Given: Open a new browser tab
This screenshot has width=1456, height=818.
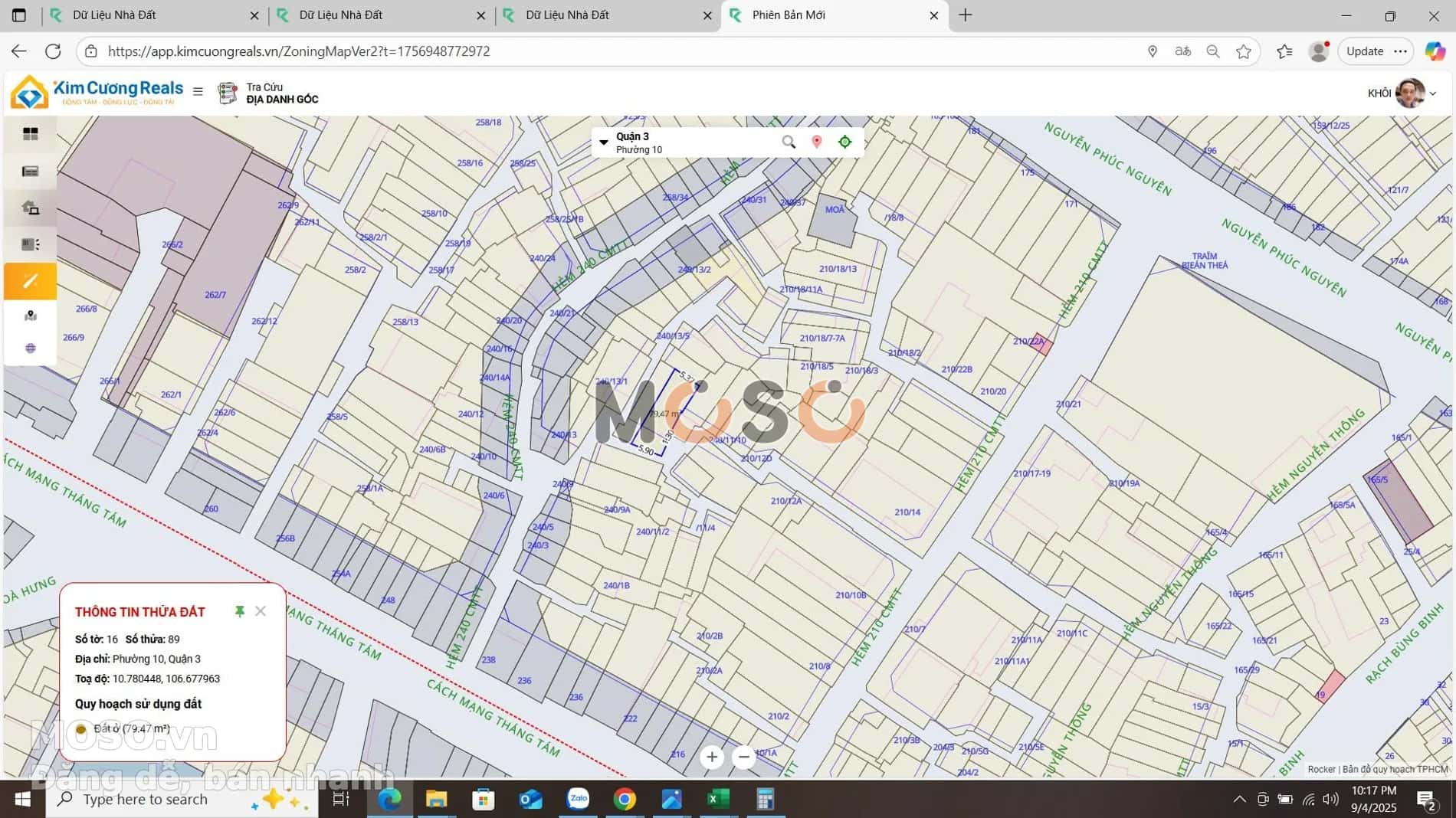Looking at the screenshot, I should 966,15.
